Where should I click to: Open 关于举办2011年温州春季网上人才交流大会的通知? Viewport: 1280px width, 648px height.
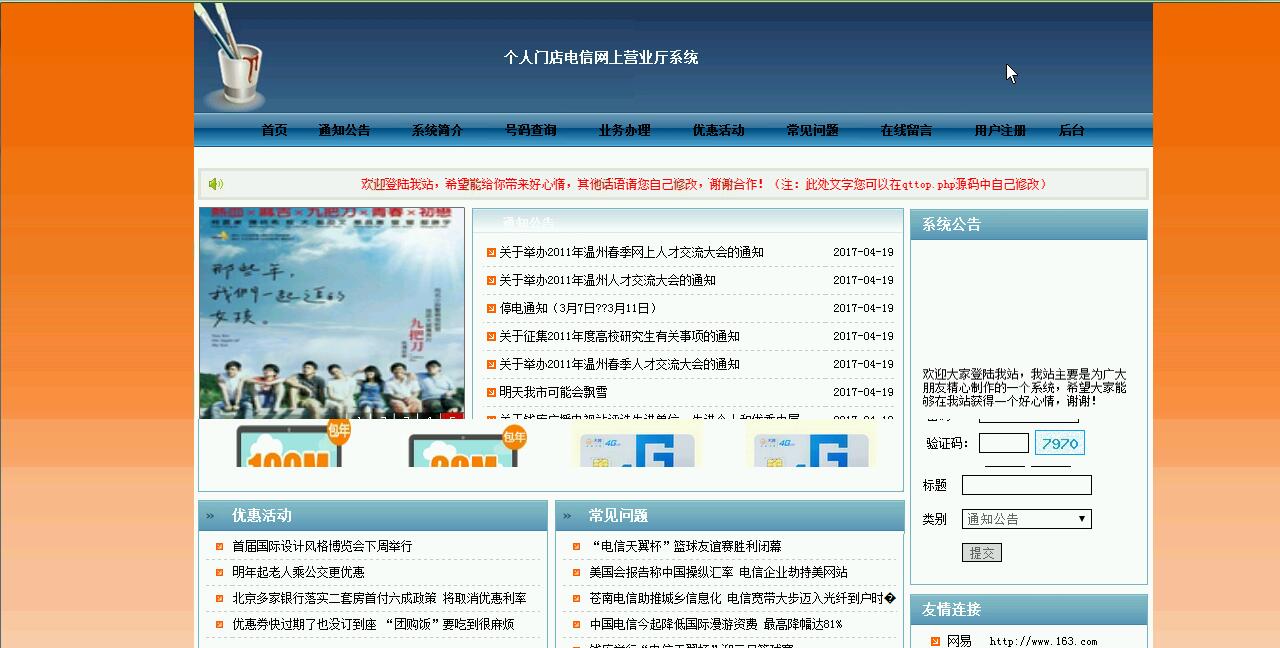tap(631, 253)
